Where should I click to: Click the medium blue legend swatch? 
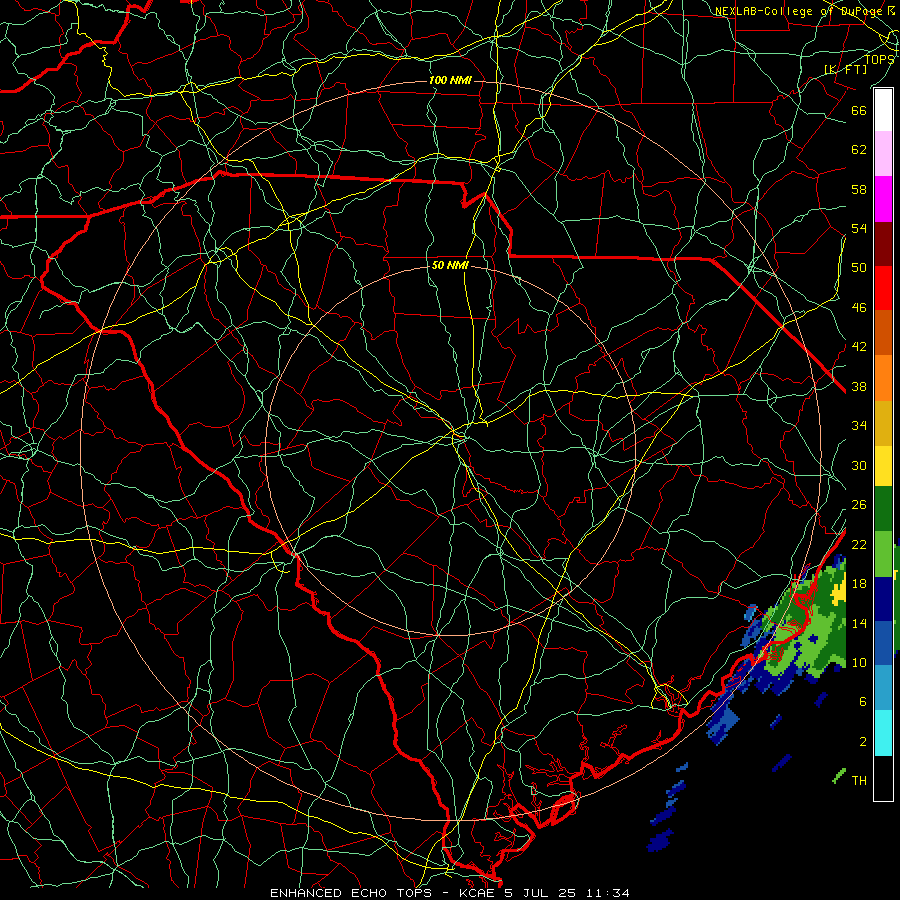point(883,643)
